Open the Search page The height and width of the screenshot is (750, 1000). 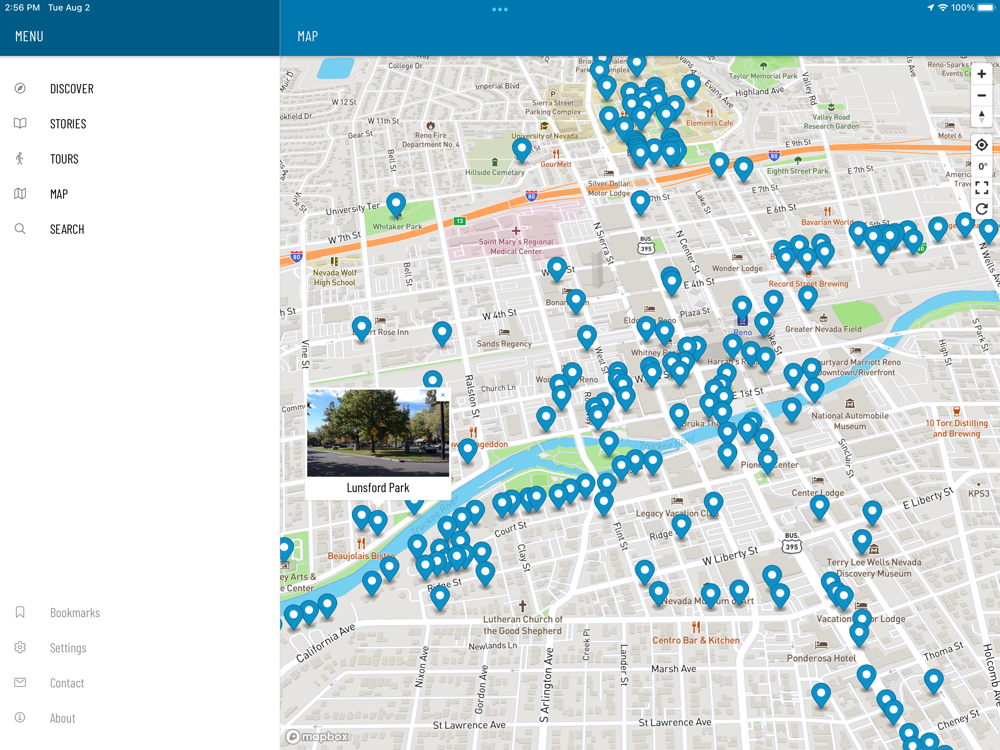(x=67, y=229)
